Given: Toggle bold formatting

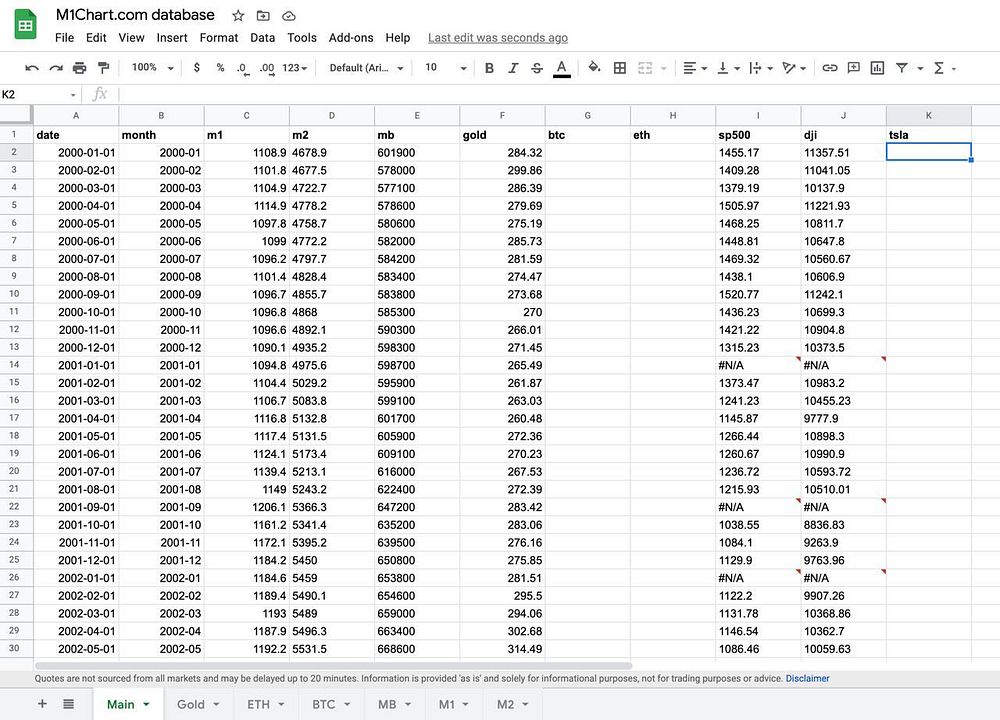Looking at the screenshot, I should coord(489,68).
